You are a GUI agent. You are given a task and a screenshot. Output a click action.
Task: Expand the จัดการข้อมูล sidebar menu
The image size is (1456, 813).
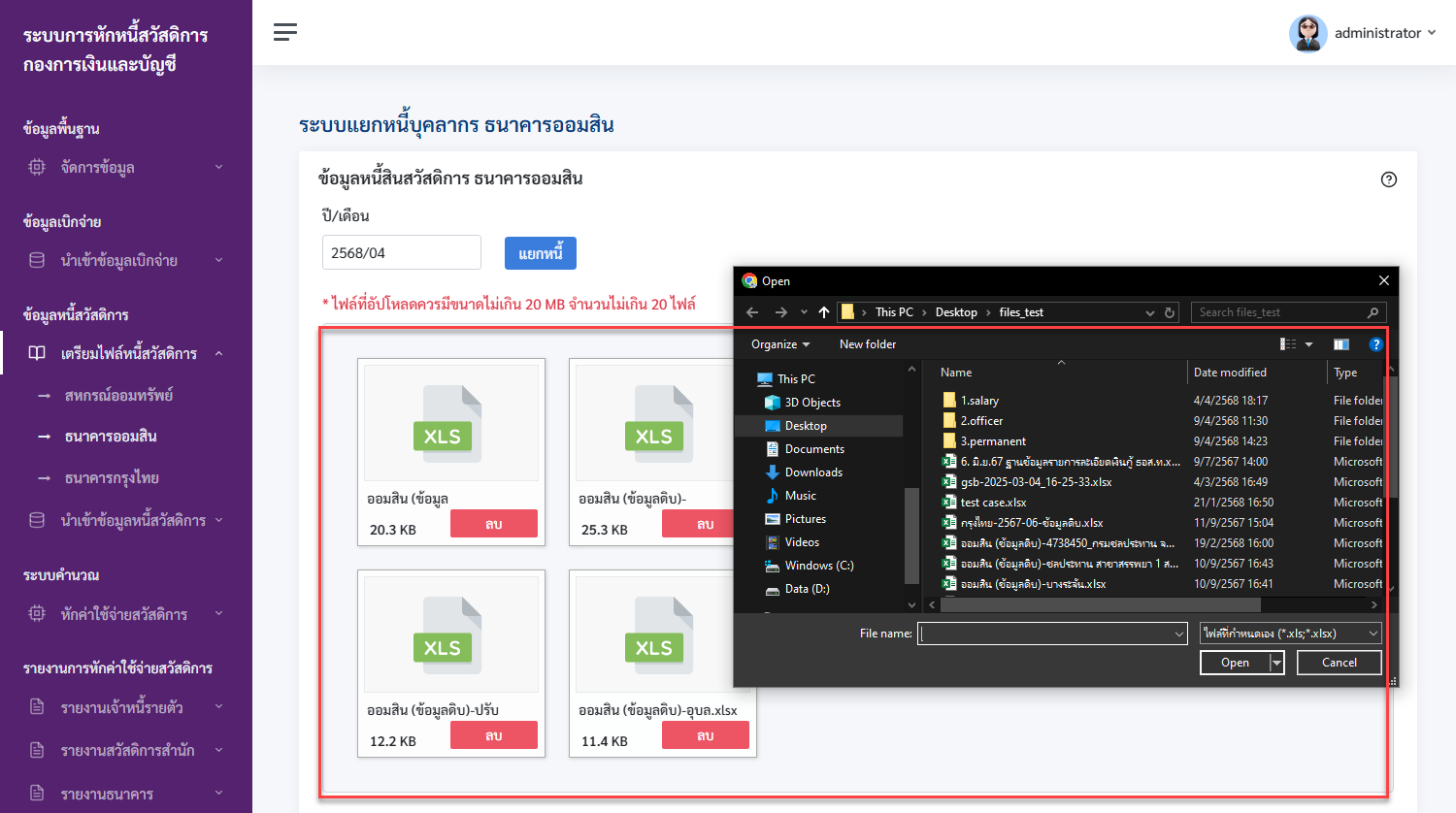point(126,167)
